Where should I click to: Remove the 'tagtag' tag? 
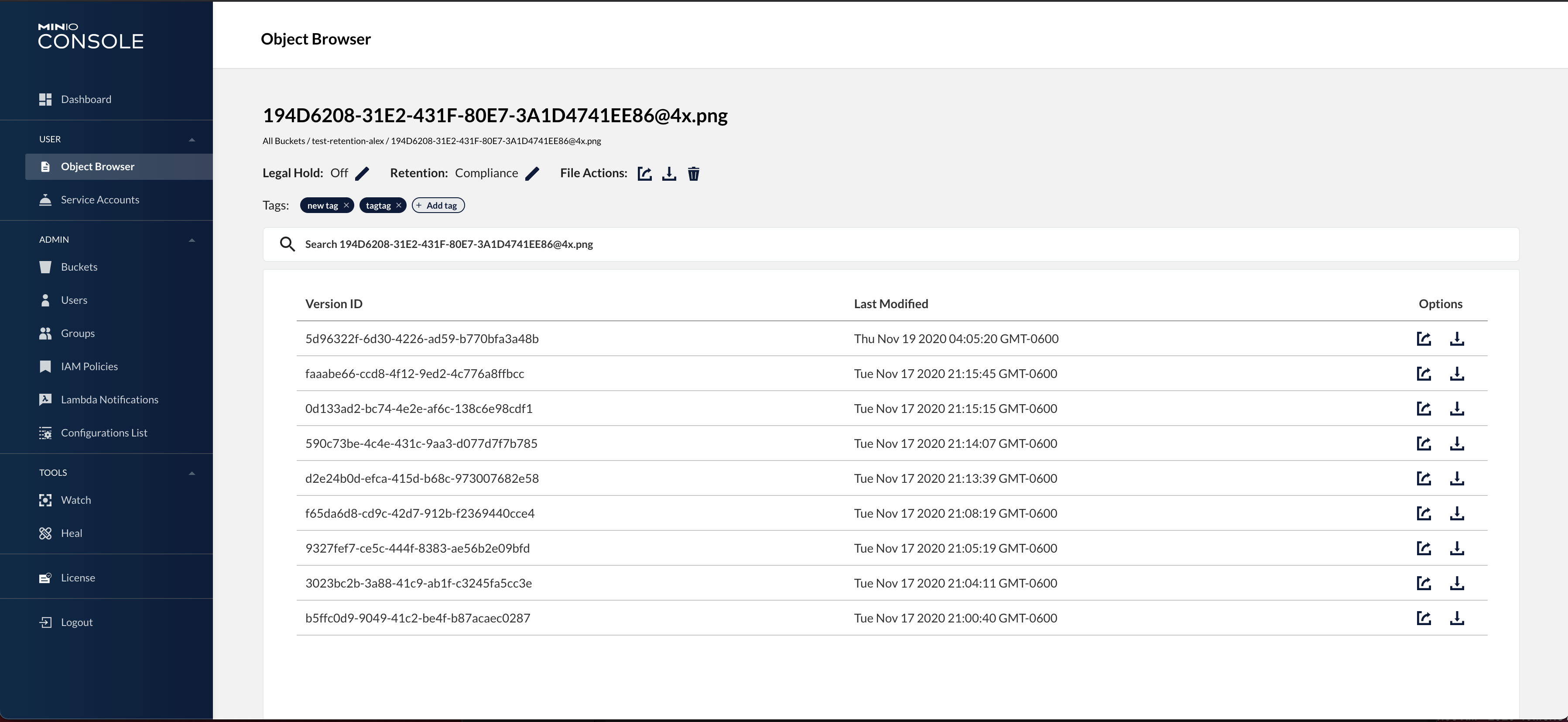399,205
